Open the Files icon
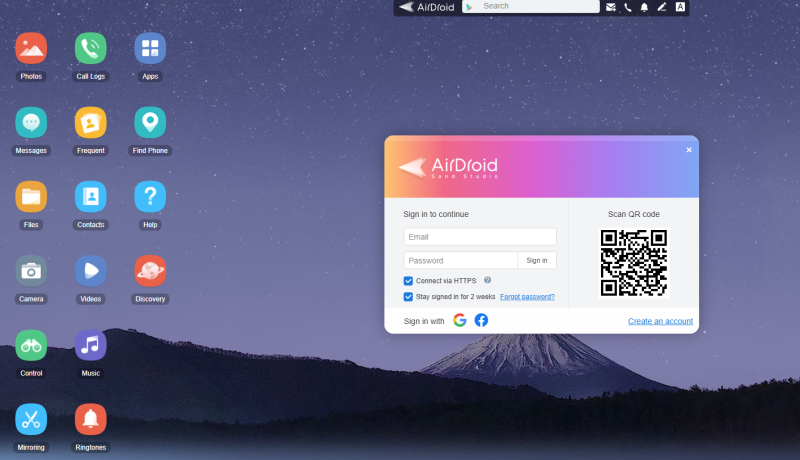800x460 pixels. tap(31, 197)
